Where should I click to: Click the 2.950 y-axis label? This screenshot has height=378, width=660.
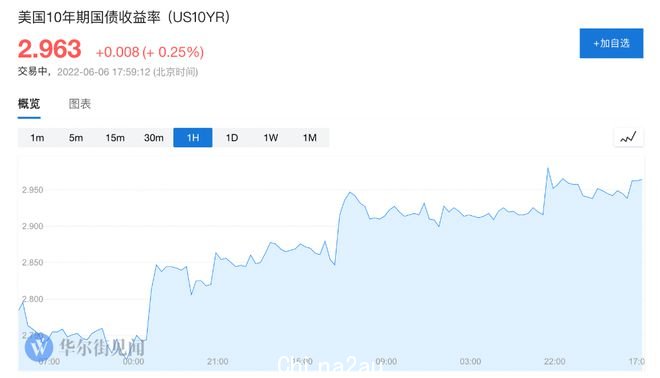(x=32, y=190)
